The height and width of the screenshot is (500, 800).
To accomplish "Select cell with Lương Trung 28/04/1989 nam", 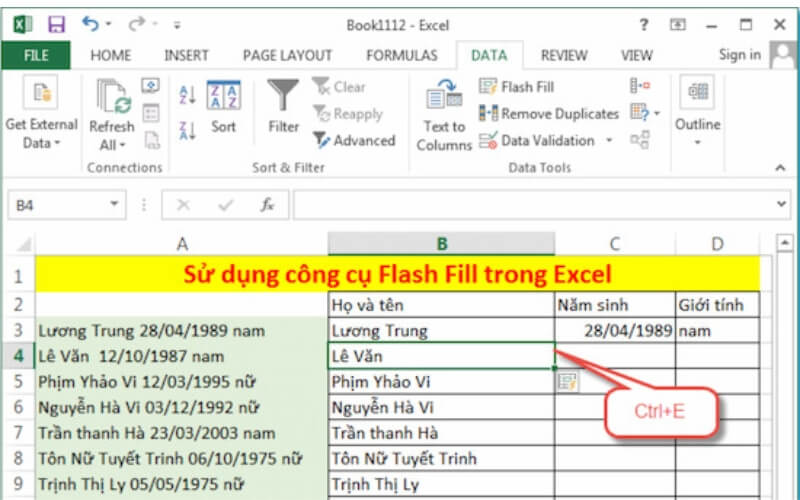I will pyautogui.click(x=181, y=331).
